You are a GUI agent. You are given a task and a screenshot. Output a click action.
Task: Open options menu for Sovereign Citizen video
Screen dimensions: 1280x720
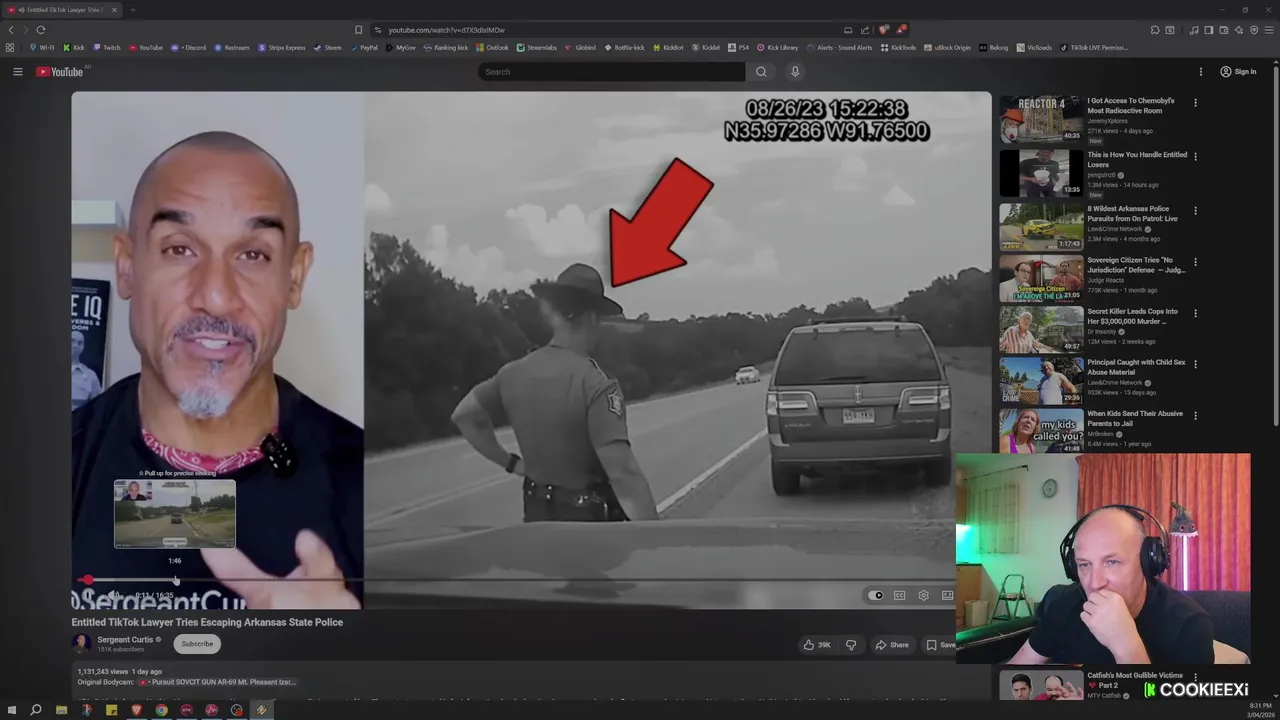(1195, 262)
